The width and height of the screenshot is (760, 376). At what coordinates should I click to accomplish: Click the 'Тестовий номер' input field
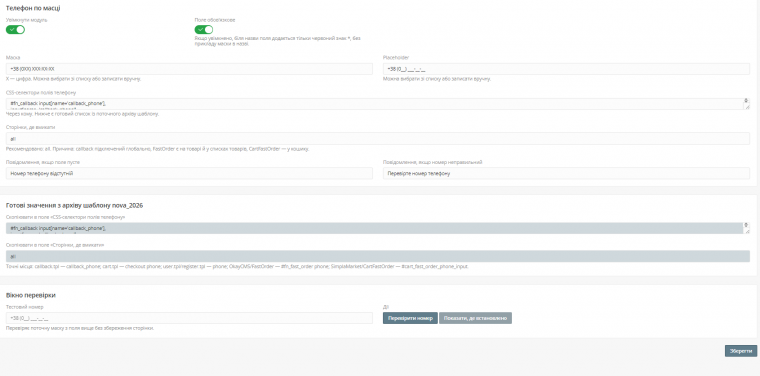[x=189, y=318]
